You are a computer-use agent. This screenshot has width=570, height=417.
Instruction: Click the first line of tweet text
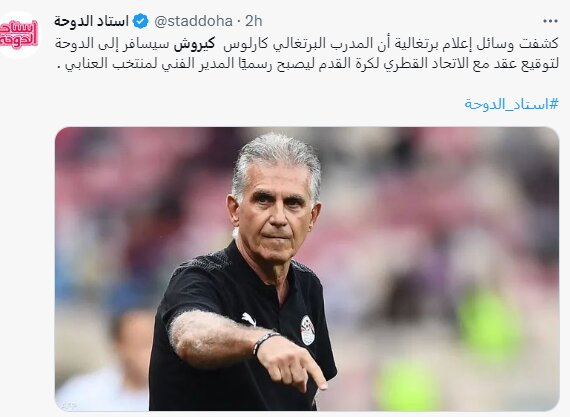click(307, 44)
